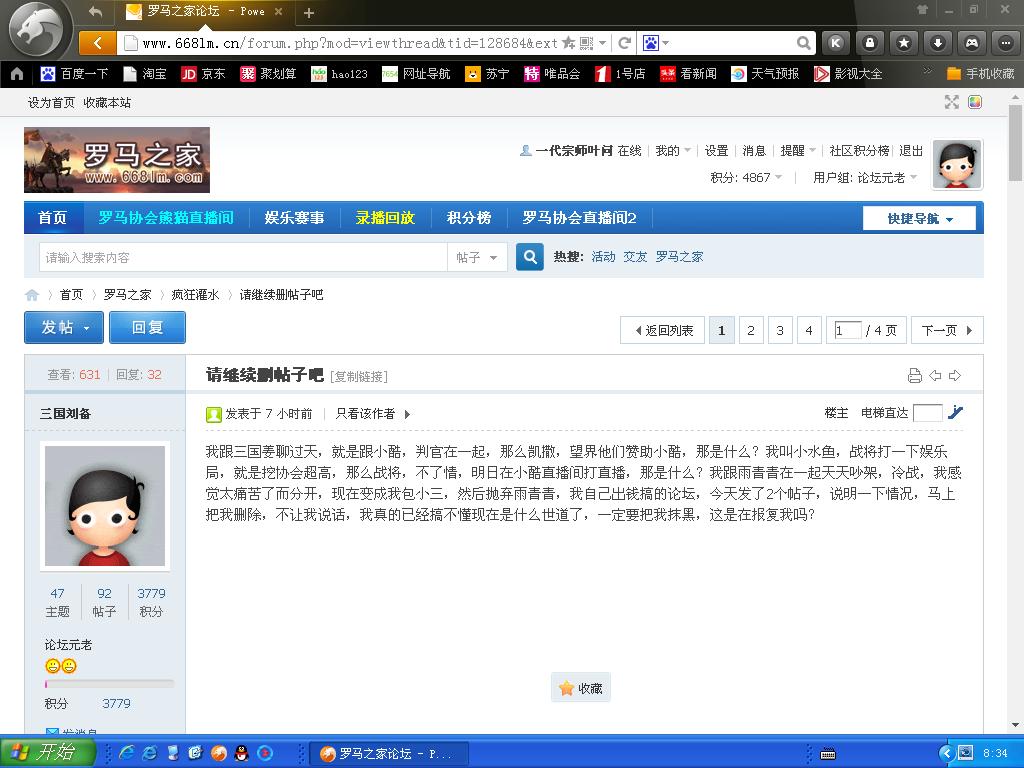Click the star 收藏 favorite button

click(581, 688)
